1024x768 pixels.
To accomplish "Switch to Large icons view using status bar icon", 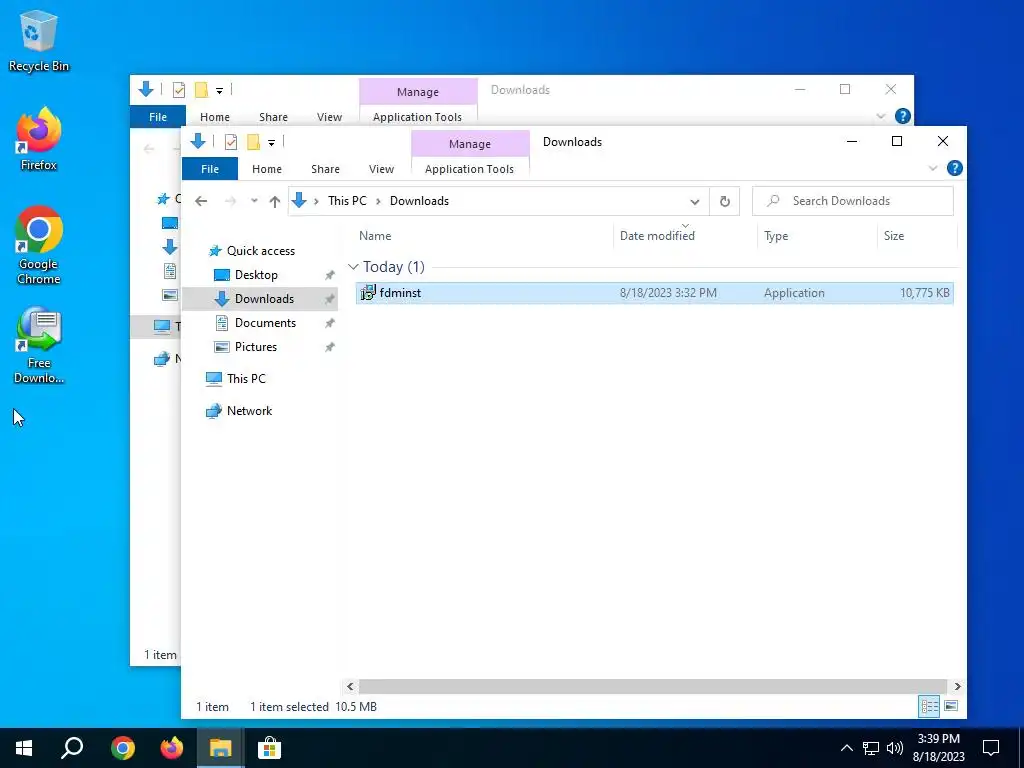I will click(952, 706).
